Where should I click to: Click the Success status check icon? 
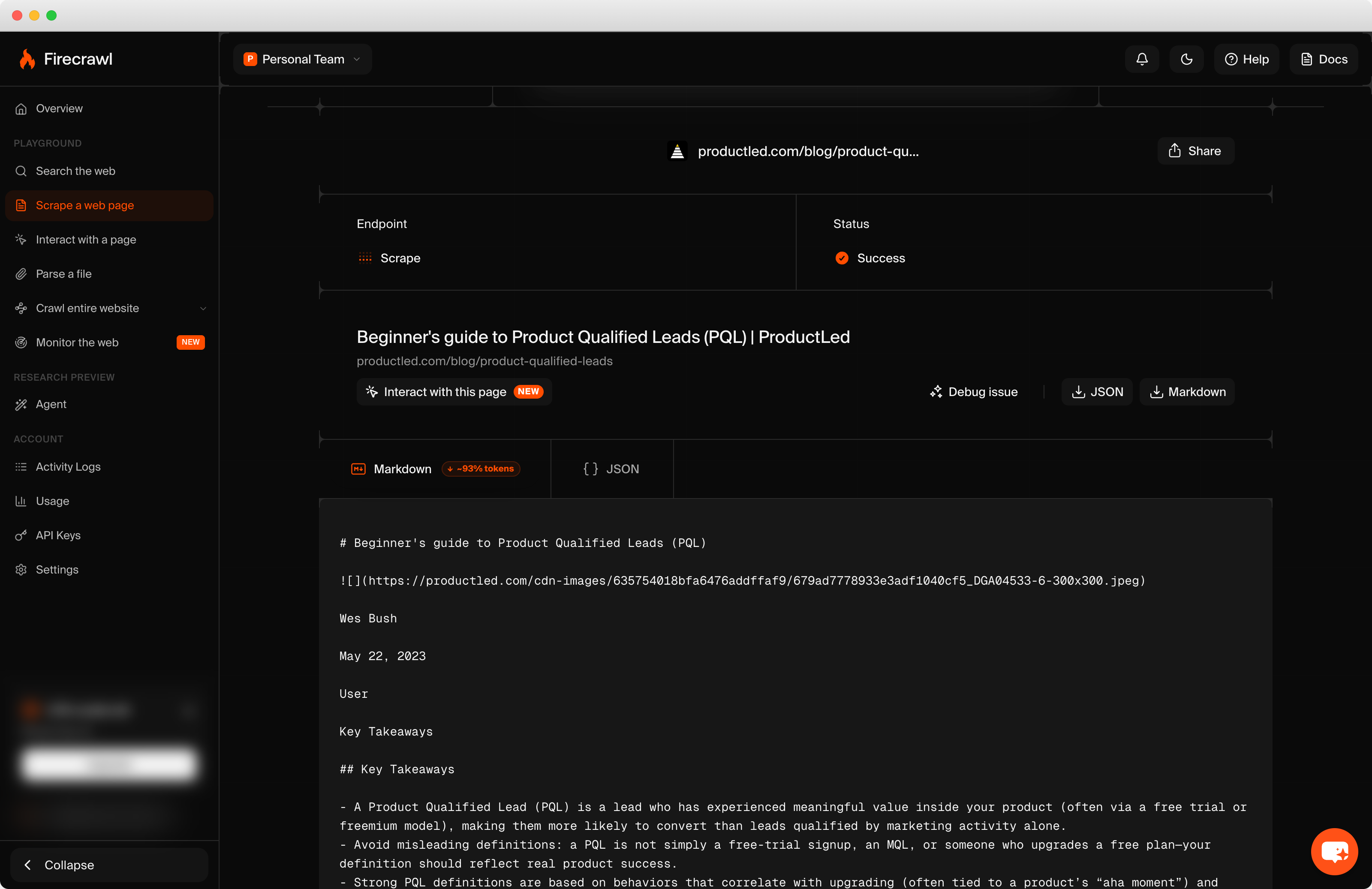pyautogui.click(x=842, y=258)
